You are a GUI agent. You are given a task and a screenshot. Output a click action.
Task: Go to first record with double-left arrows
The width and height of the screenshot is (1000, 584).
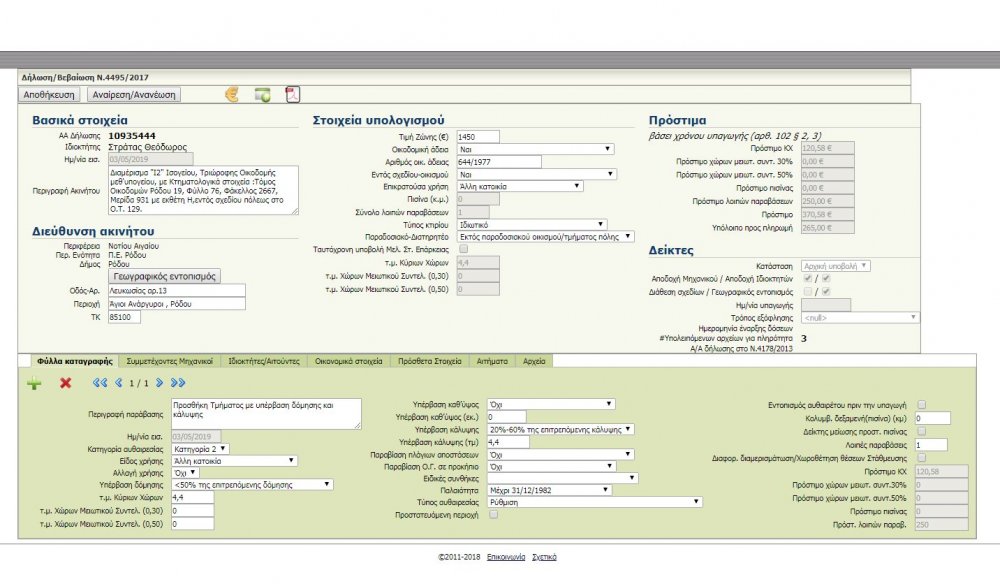coord(99,383)
